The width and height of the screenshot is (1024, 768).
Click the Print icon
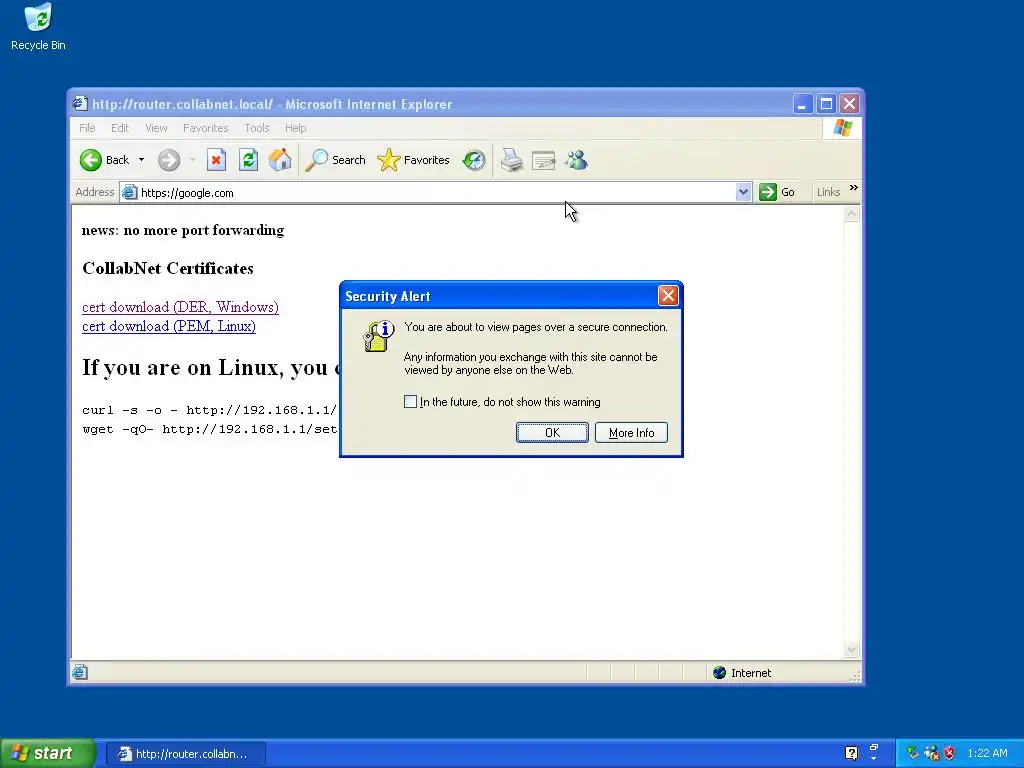coord(512,160)
